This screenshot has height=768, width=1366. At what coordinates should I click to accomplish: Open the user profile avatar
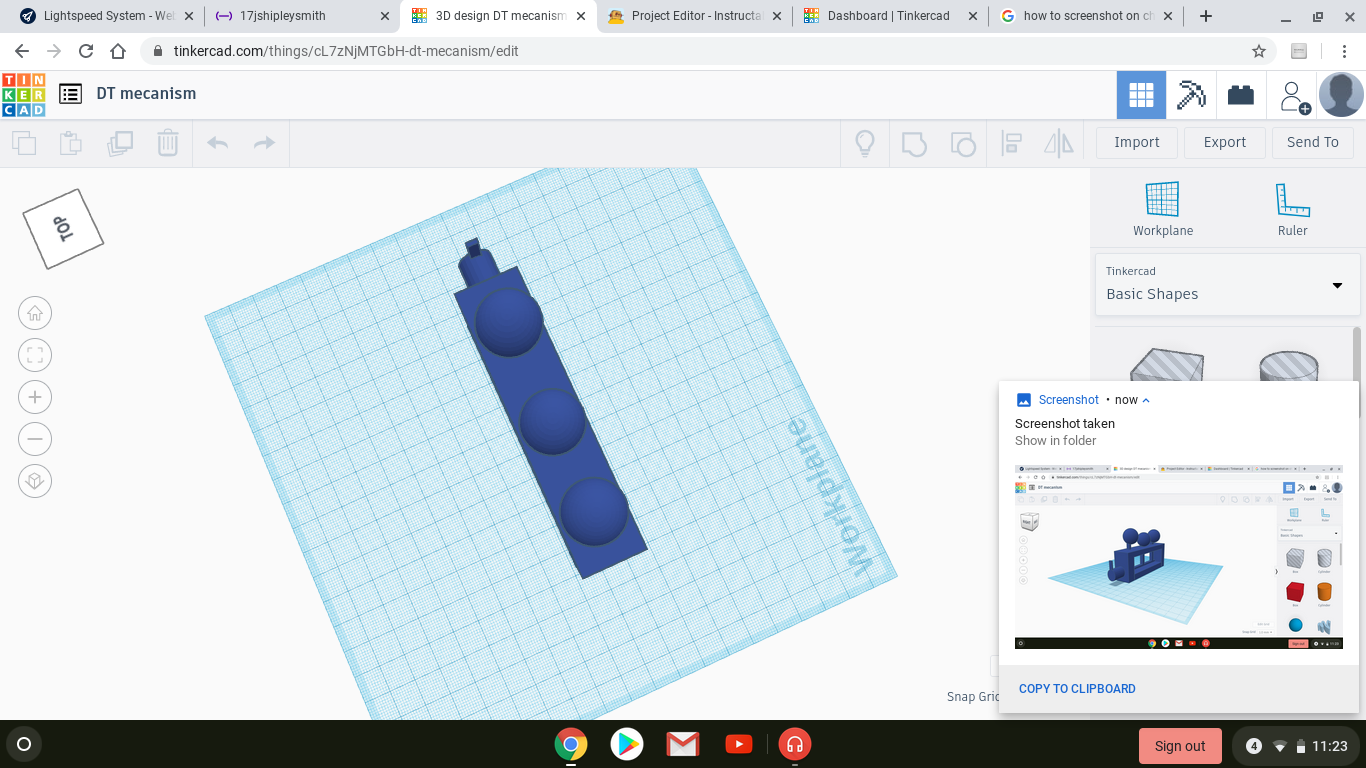pyautogui.click(x=1341, y=95)
